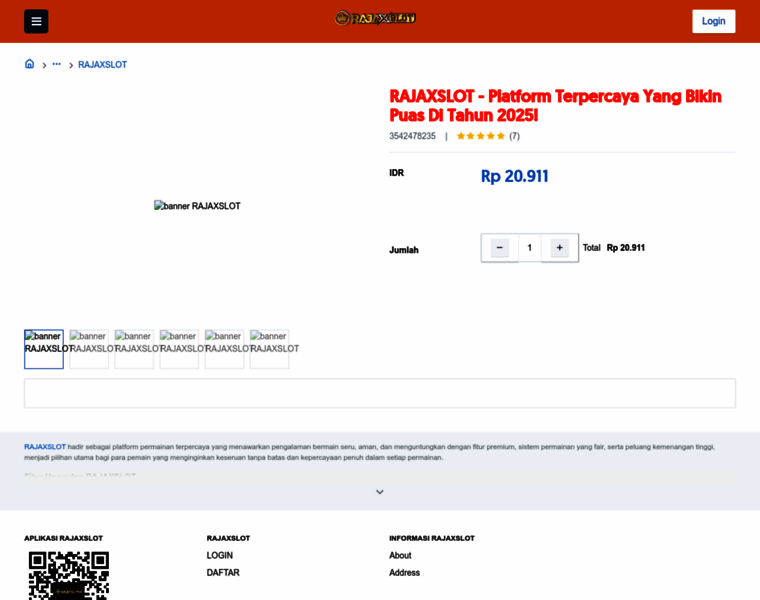The height and width of the screenshot is (600, 760).
Task: Click the INFORMASI RAJAXSLOT heading
Action: (432, 538)
